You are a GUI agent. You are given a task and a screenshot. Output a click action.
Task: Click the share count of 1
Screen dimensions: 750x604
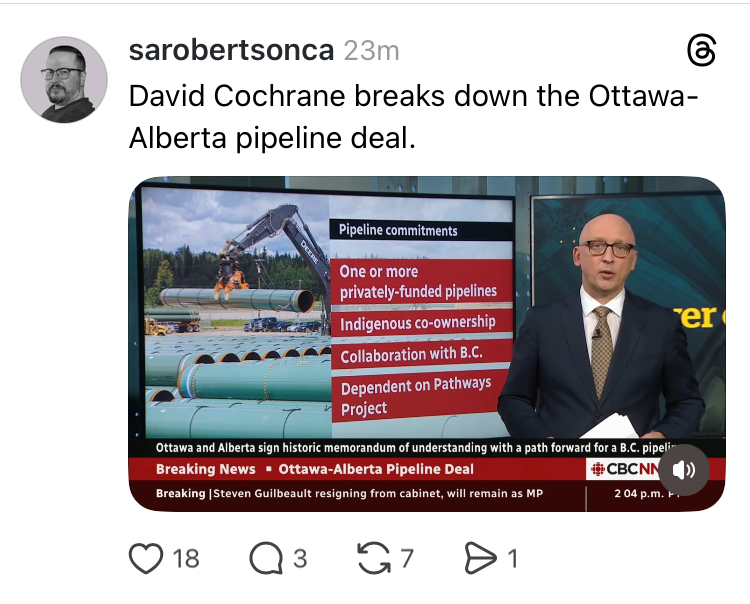click(x=513, y=559)
